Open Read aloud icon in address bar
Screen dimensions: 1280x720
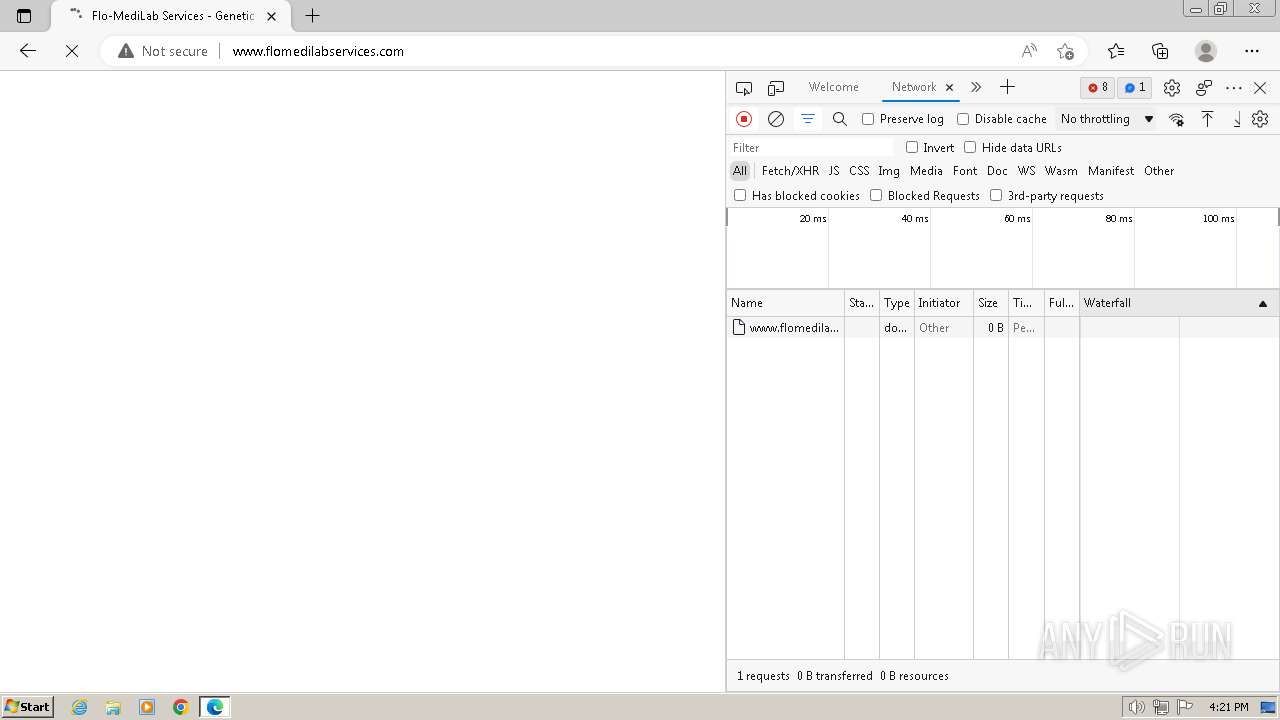[x=1029, y=51]
